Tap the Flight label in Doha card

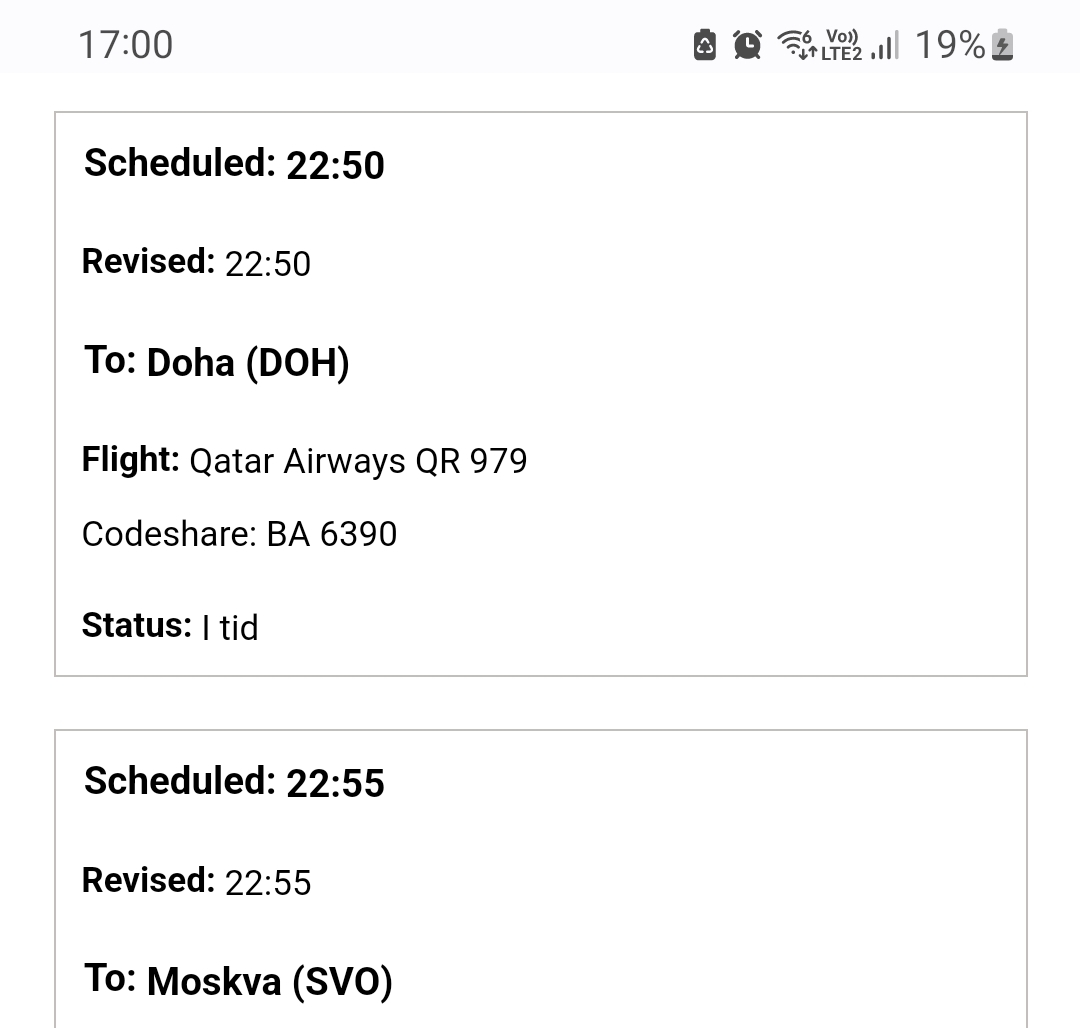pos(130,460)
